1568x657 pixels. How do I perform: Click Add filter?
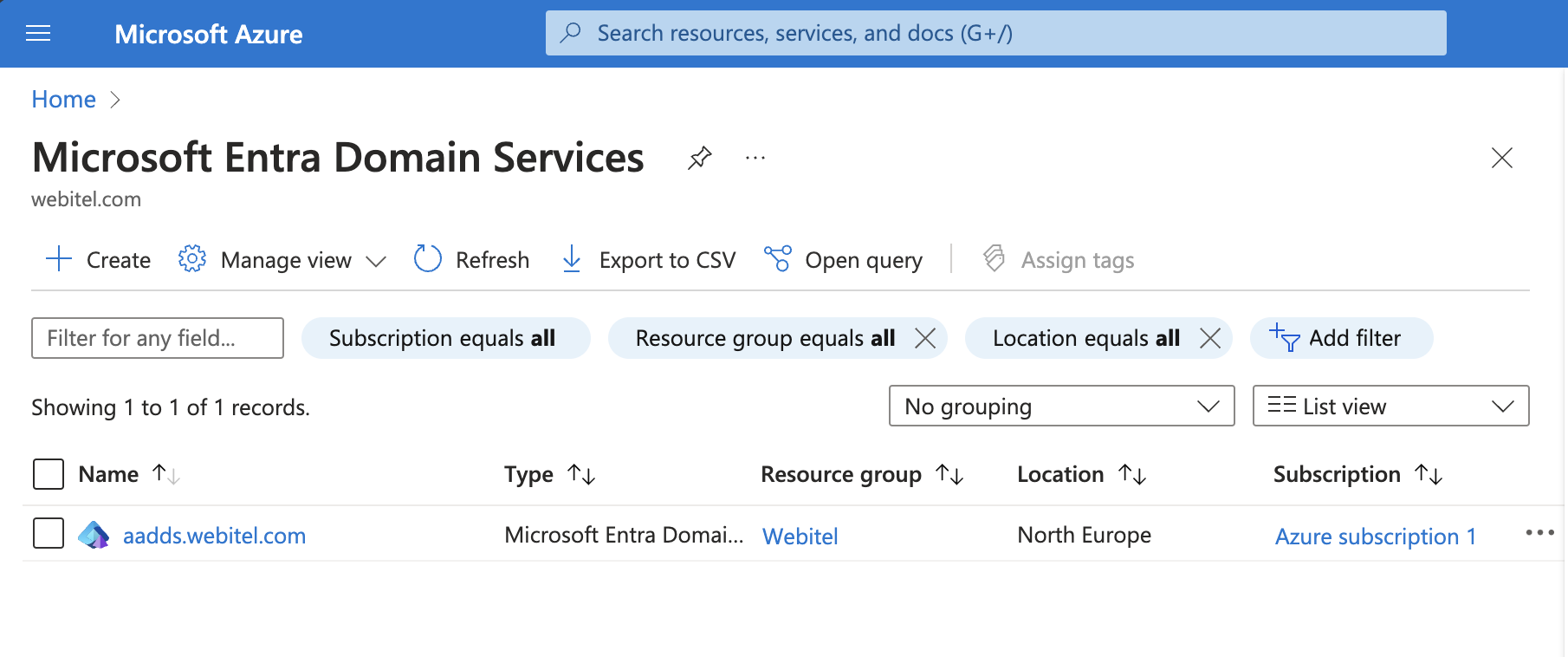(1341, 338)
